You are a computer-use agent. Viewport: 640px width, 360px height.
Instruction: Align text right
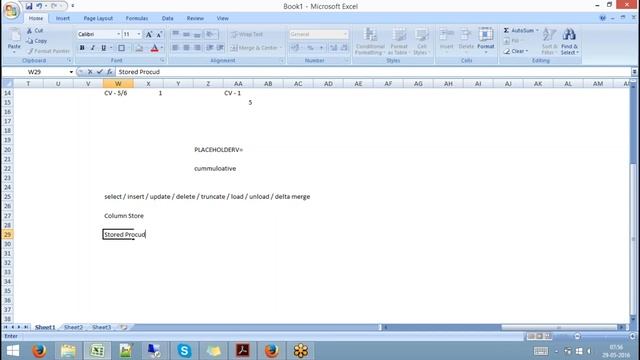tap(198, 48)
